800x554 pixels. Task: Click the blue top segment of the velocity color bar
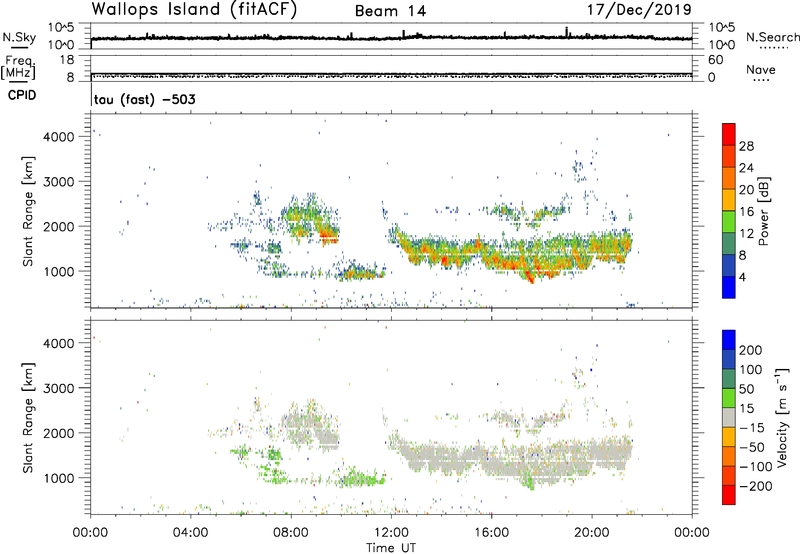click(729, 340)
